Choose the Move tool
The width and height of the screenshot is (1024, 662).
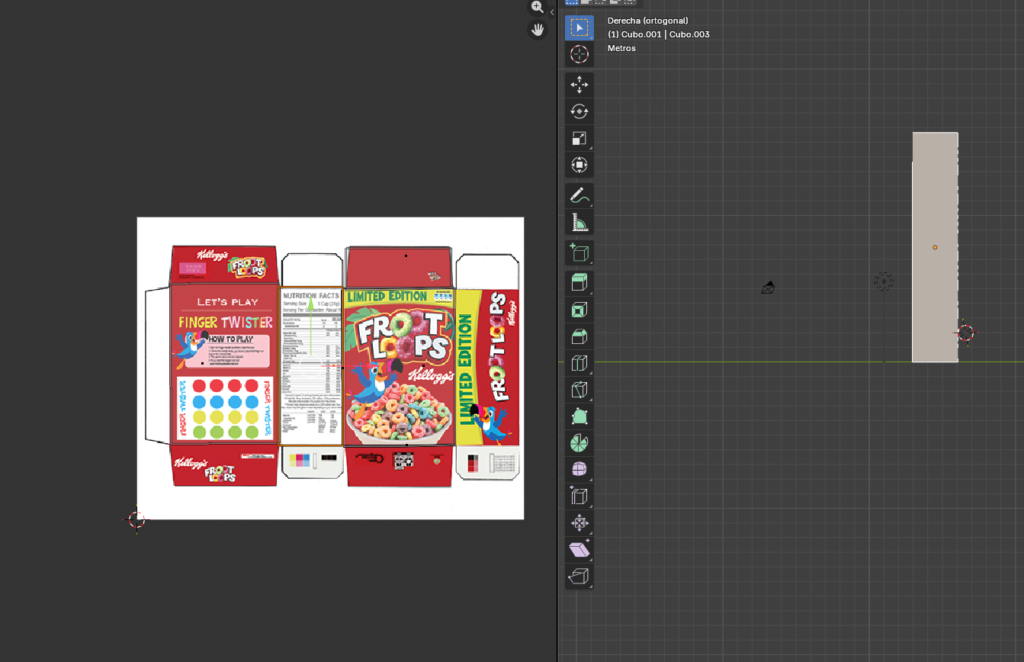579,86
